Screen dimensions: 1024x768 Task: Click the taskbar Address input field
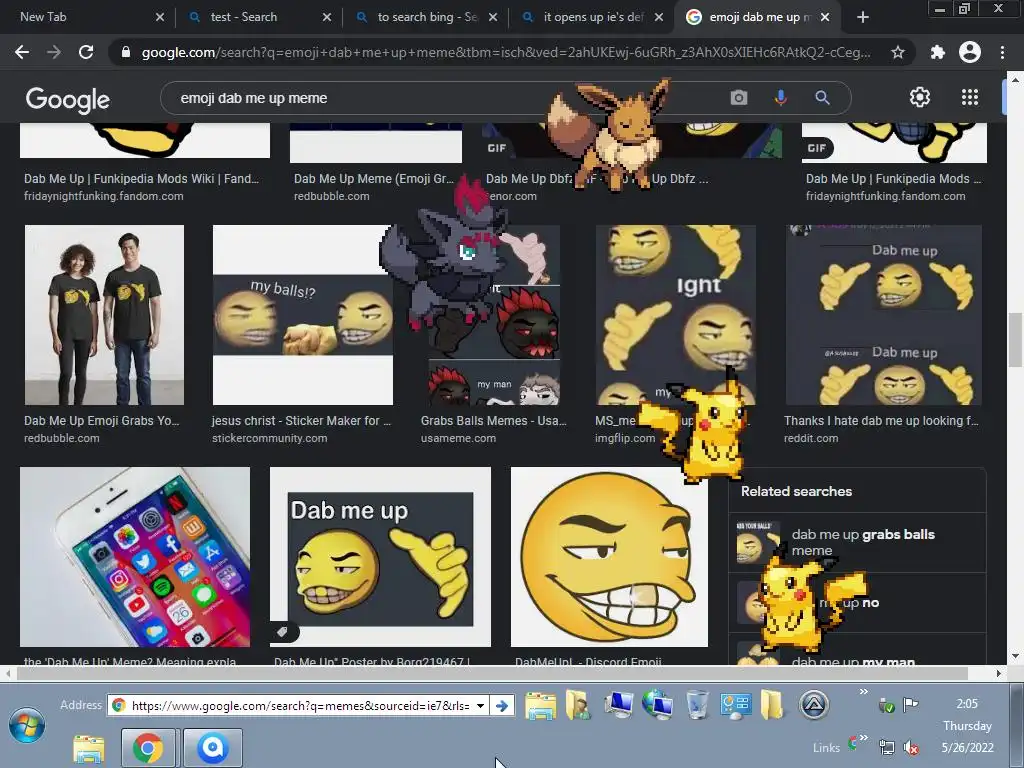[300, 705]
